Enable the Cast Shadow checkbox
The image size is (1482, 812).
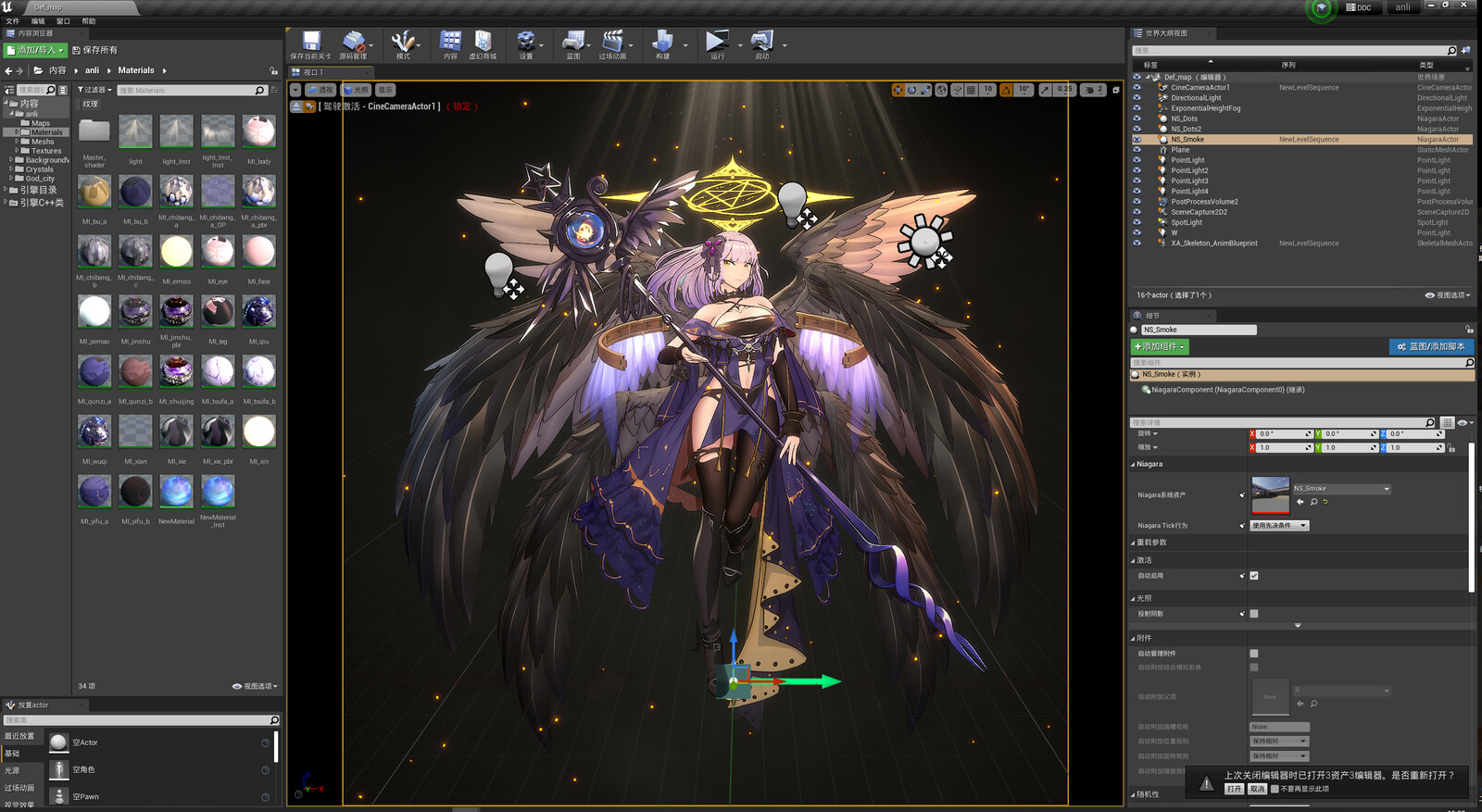[x=1254, y=614]
